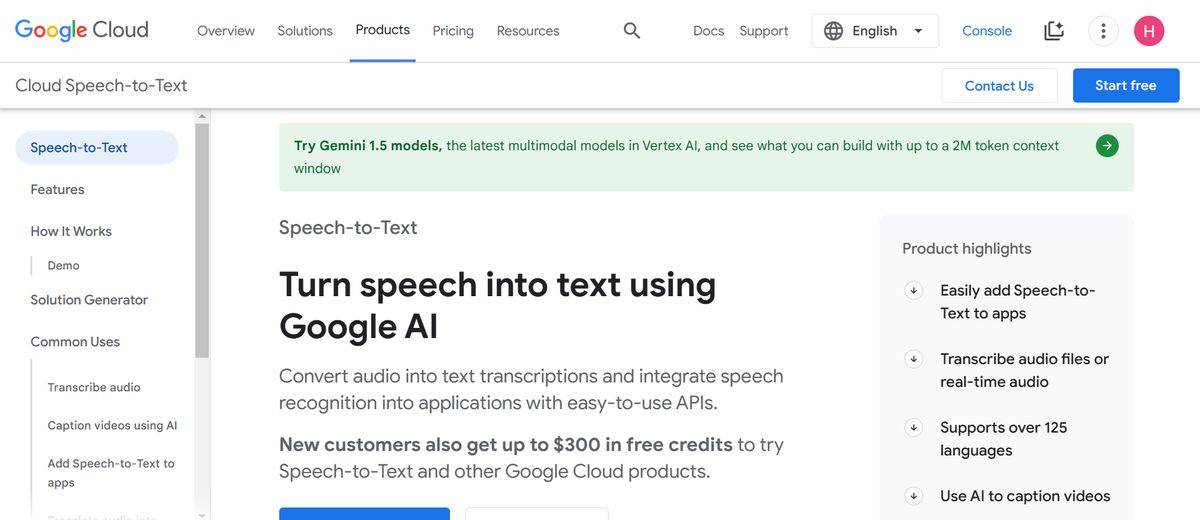Select Common Uses in the sidebar
1200x520 pixels.
pos(75,342)
